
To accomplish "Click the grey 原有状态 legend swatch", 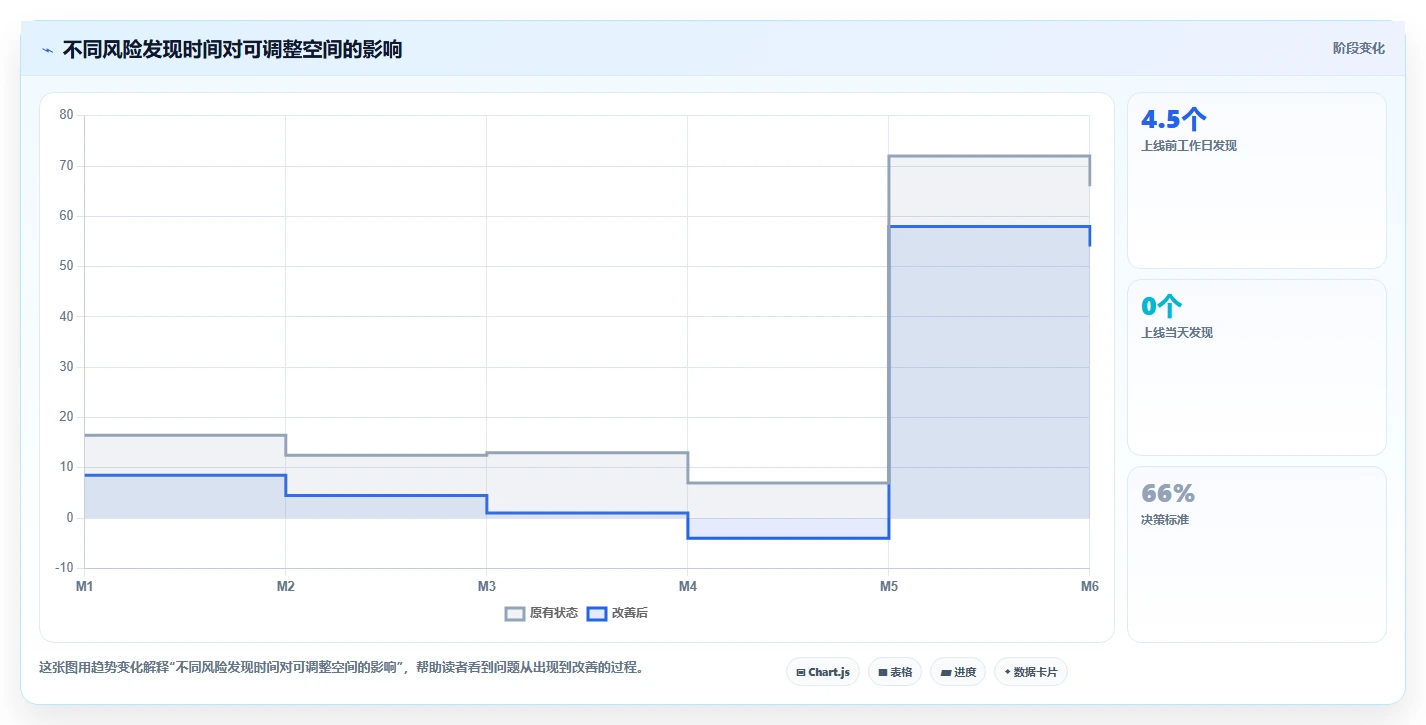I will [x=515, y=613].
